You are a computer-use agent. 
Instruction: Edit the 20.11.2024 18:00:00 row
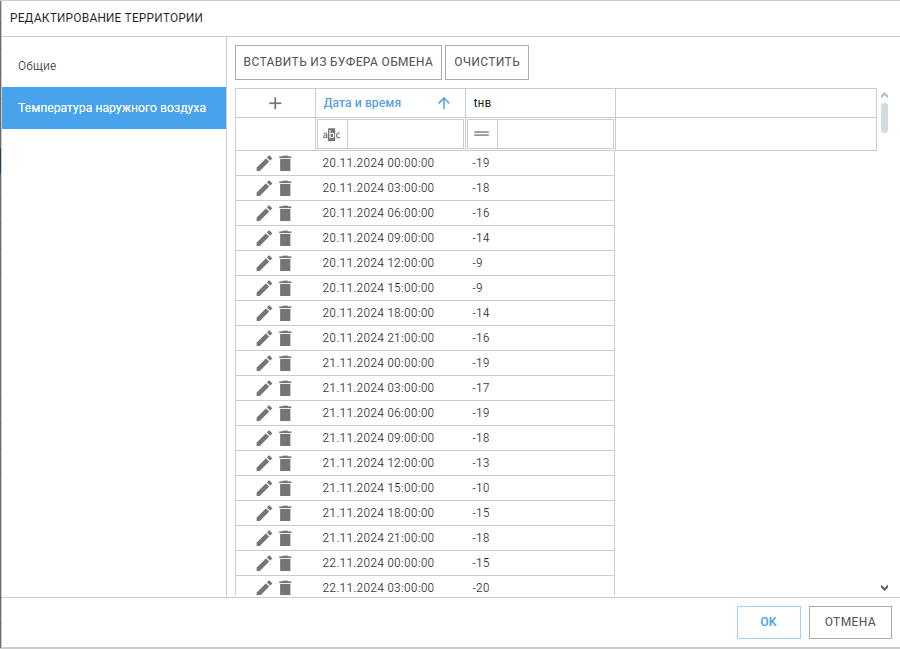pos(264,313)
